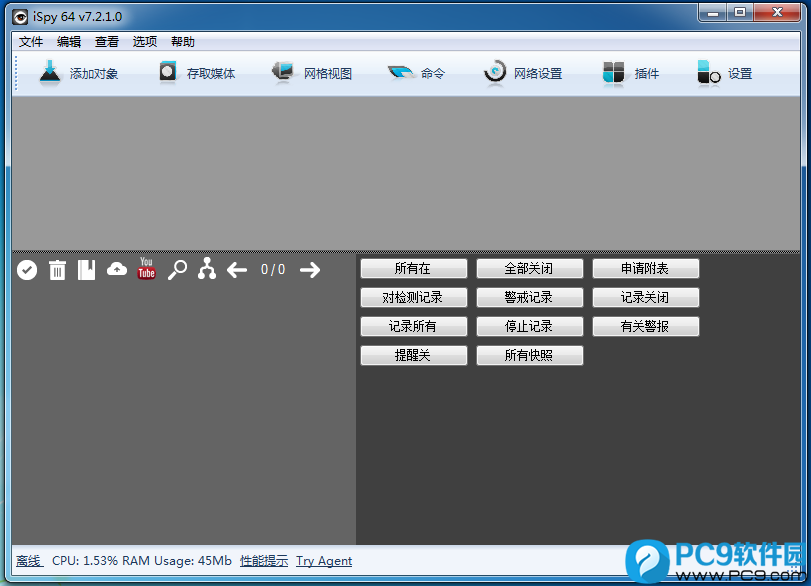Click the merge tree icon
Viewport: 811px width, 586px height.
(x=207, y=269)
